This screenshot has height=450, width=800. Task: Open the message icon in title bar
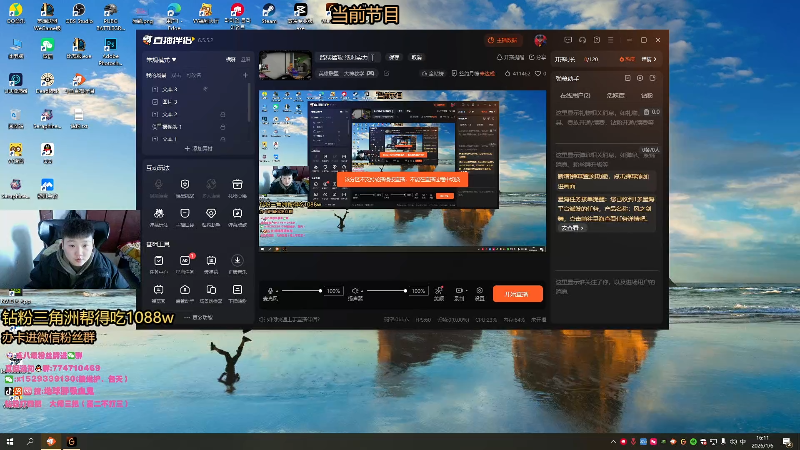point(568,40)
